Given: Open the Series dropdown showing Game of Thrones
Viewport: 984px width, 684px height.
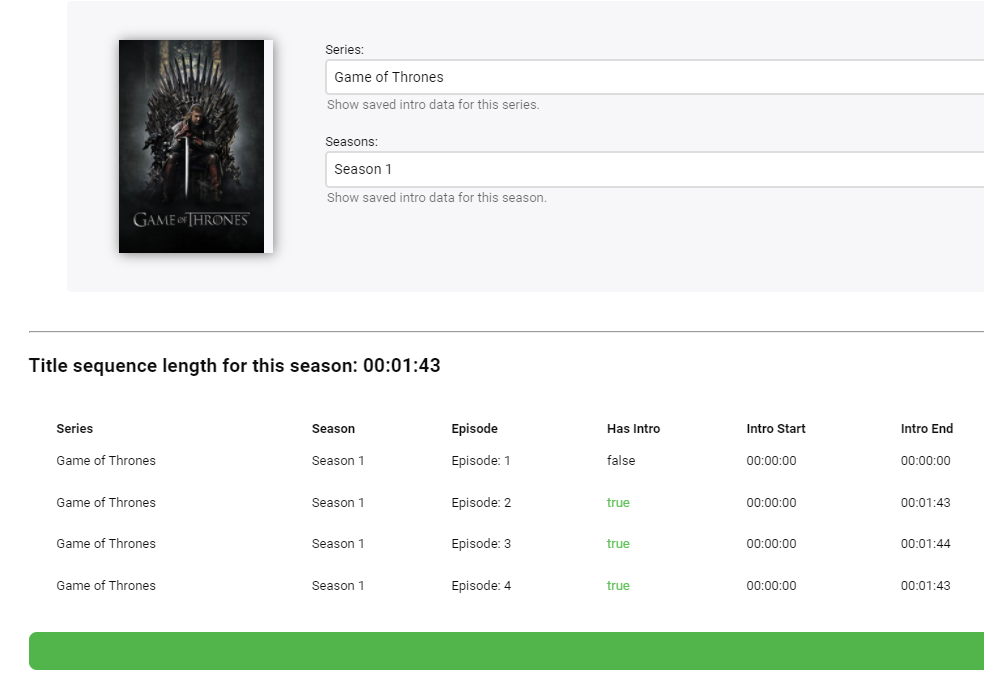Looking at the screenshot, I should [x=655, y=77].
